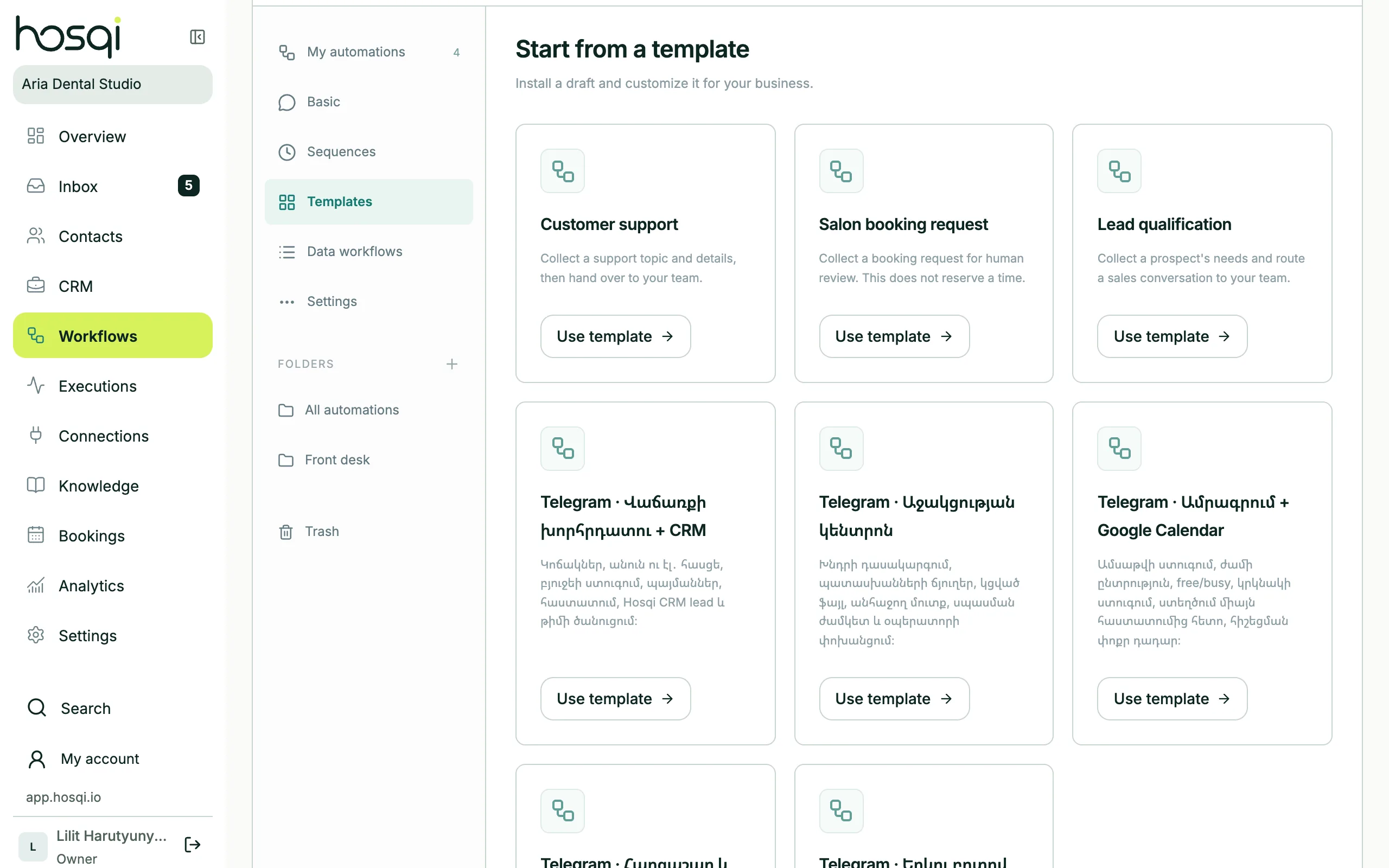Select the Basic automations section
The width and height of the screenshot is (1389, 868).
(x=368, y=101)
